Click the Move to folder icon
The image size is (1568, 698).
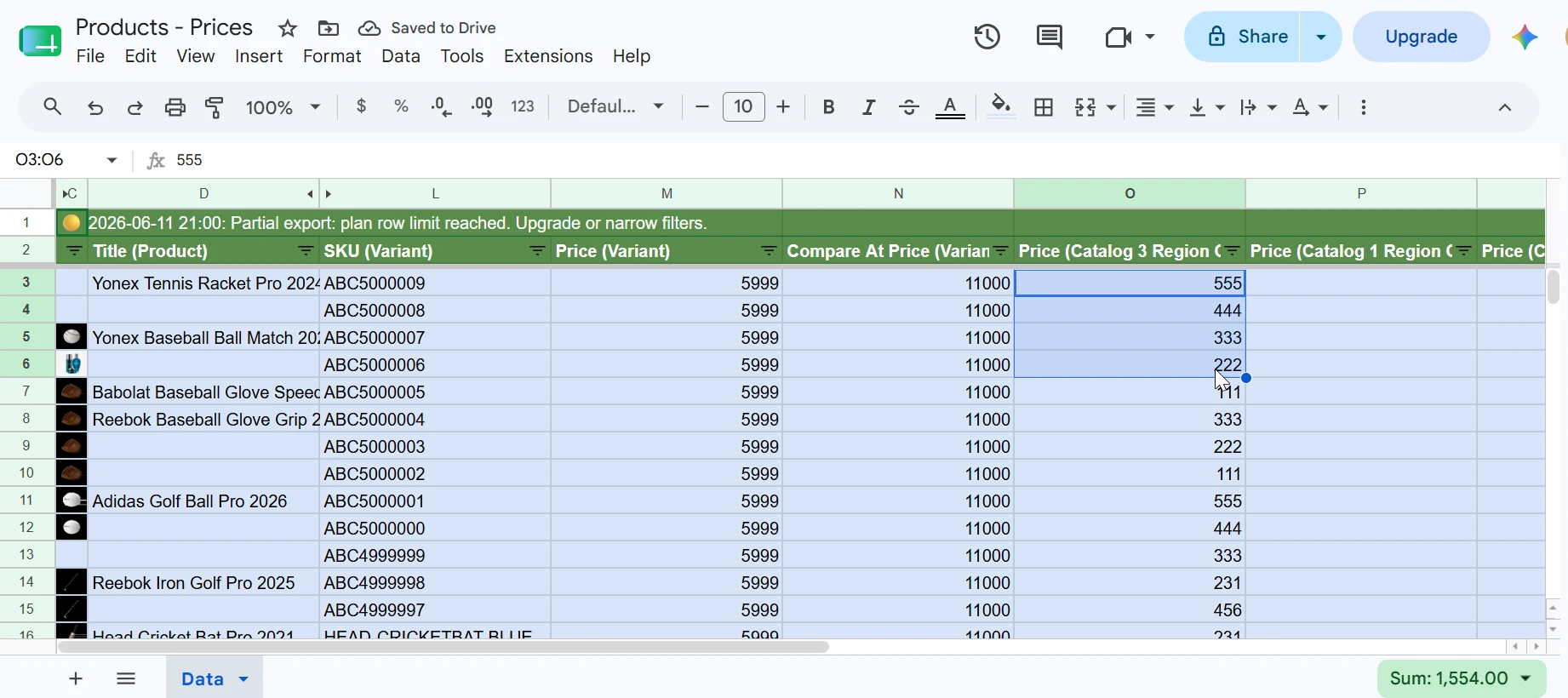pos(329,29)
